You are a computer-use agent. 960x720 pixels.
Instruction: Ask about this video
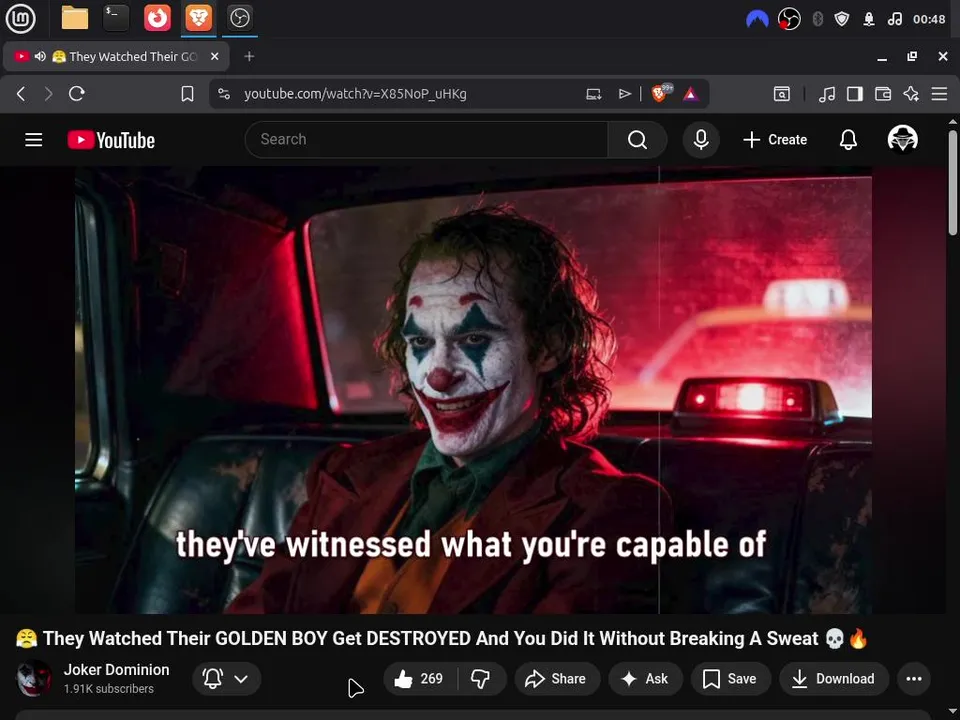point(645,678)
